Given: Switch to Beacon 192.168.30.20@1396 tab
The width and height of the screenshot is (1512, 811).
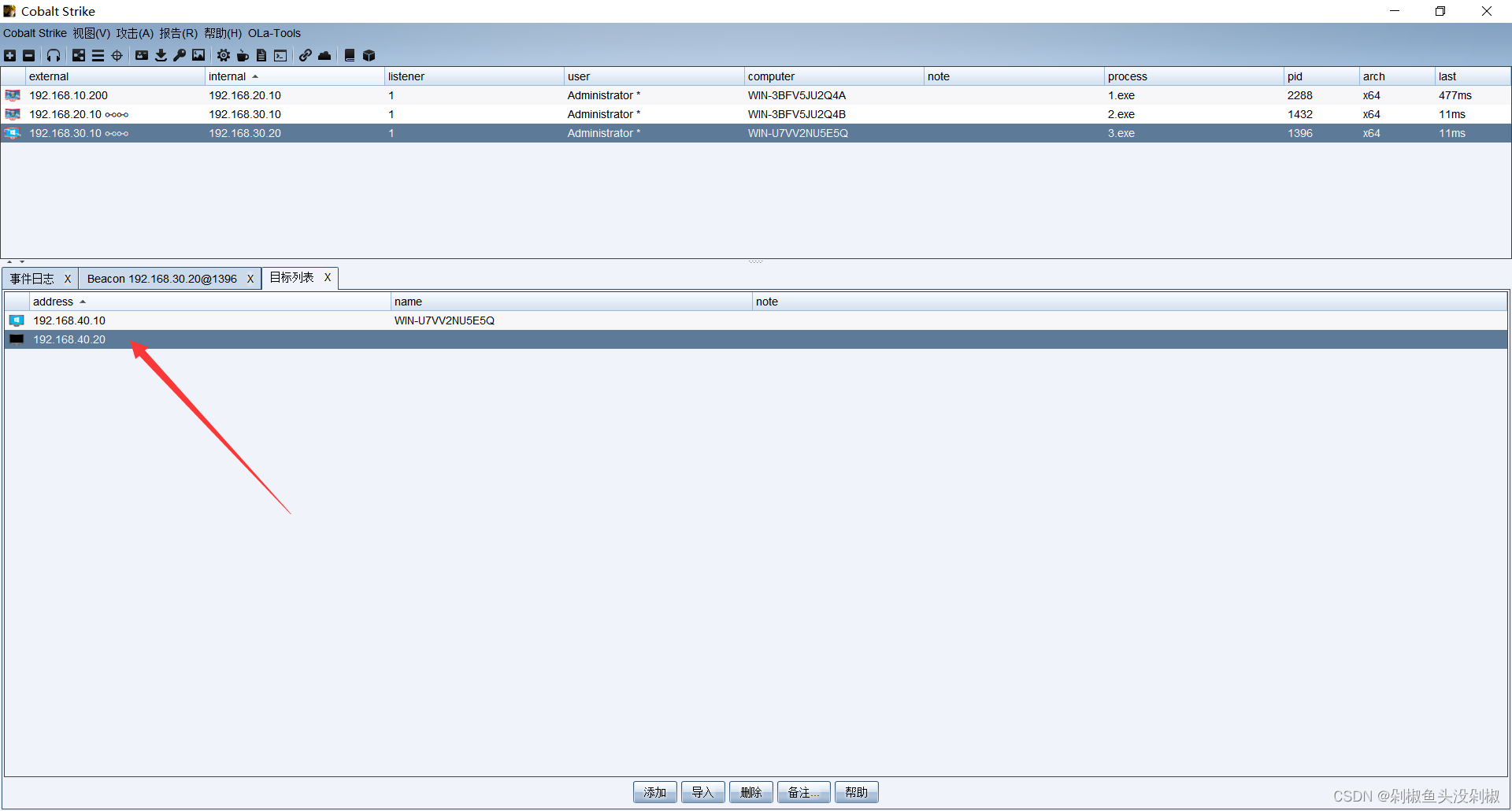Looking at the screenshot, I should pyautogui.click(x=161, y=279).
